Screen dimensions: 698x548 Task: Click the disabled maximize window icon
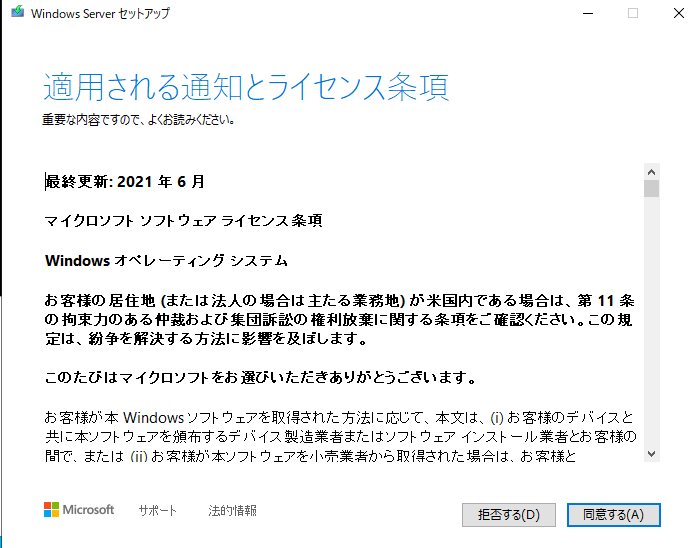[633, 13]
